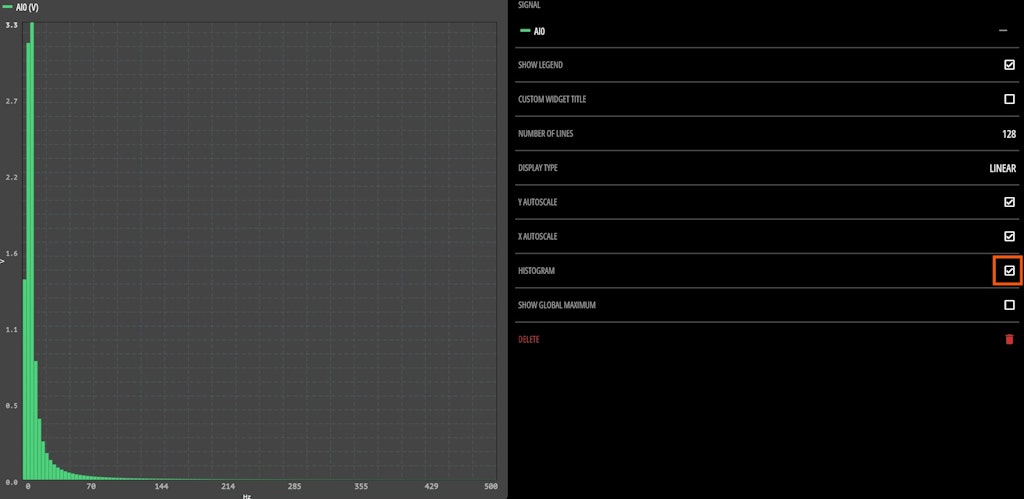
Task: Click the tallest green histogram bar
Action: coord(32,251)
